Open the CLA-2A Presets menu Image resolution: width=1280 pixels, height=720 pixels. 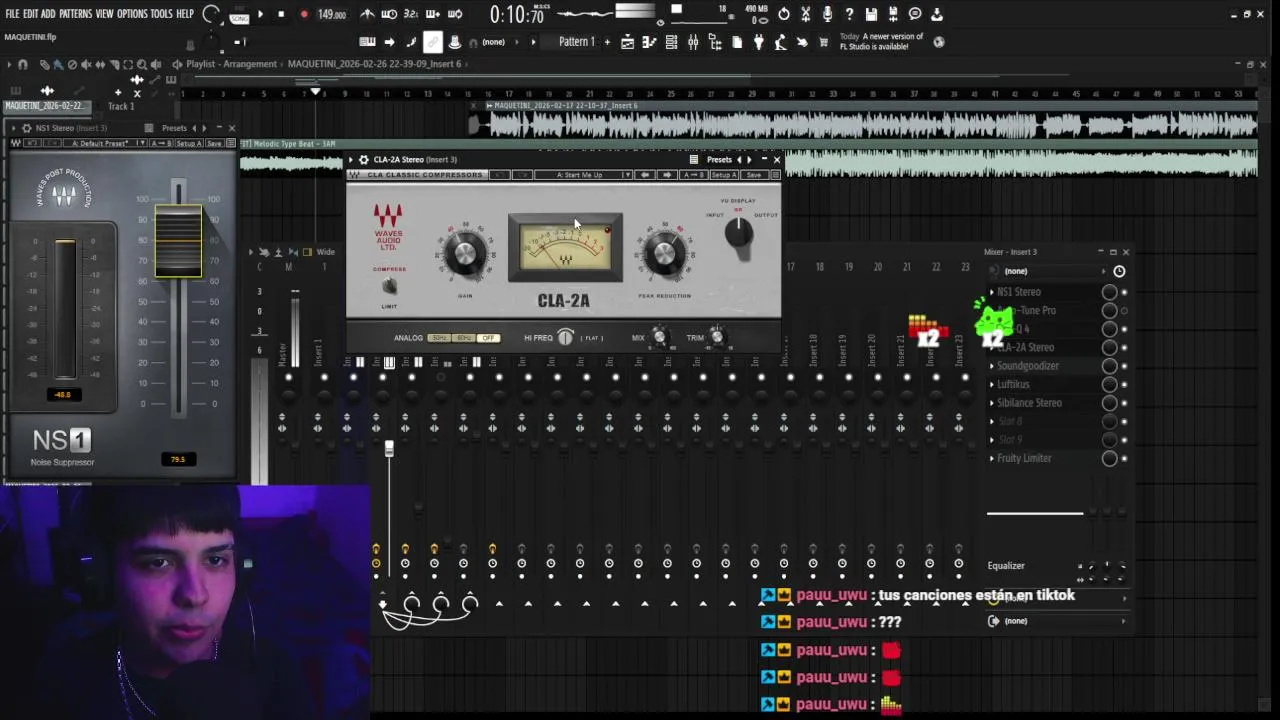click(x=719, y=159)
